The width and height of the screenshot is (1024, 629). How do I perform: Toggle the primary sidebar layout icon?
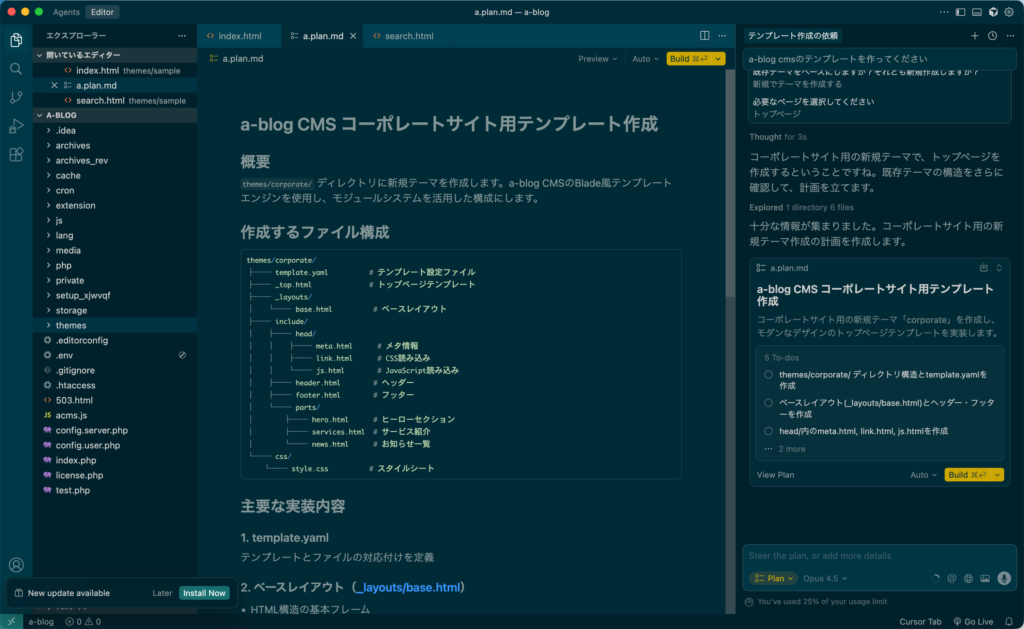point(961,12)
